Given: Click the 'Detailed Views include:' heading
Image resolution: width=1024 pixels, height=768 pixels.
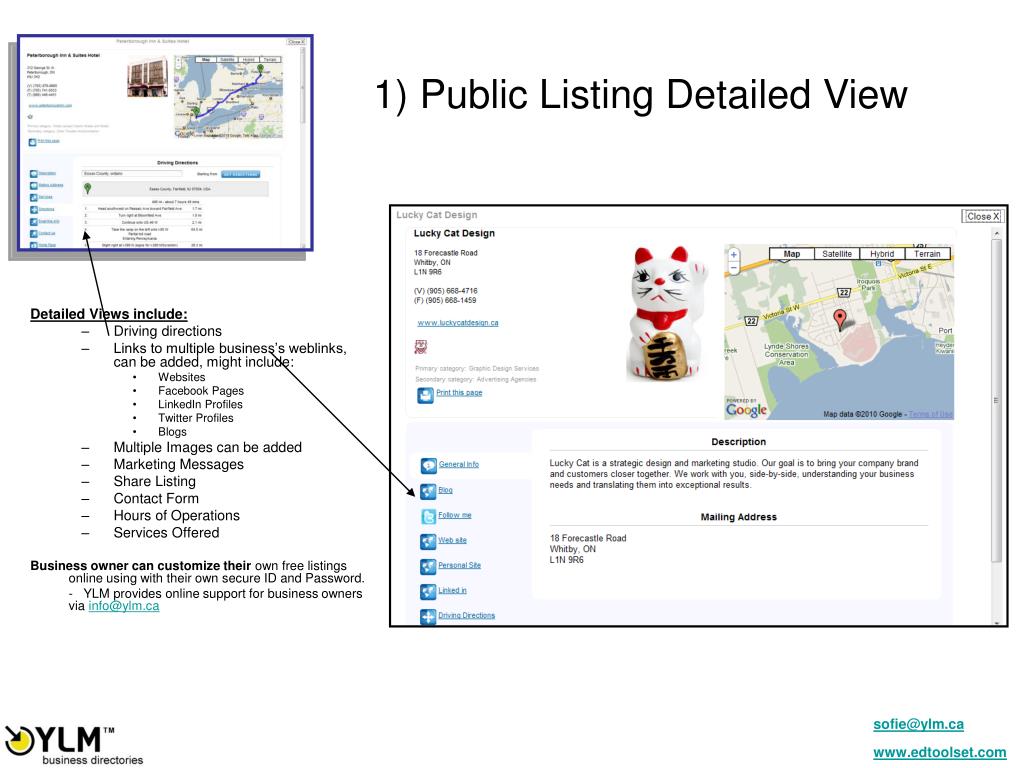Looking at the screenshot, I should click(108, 314).
